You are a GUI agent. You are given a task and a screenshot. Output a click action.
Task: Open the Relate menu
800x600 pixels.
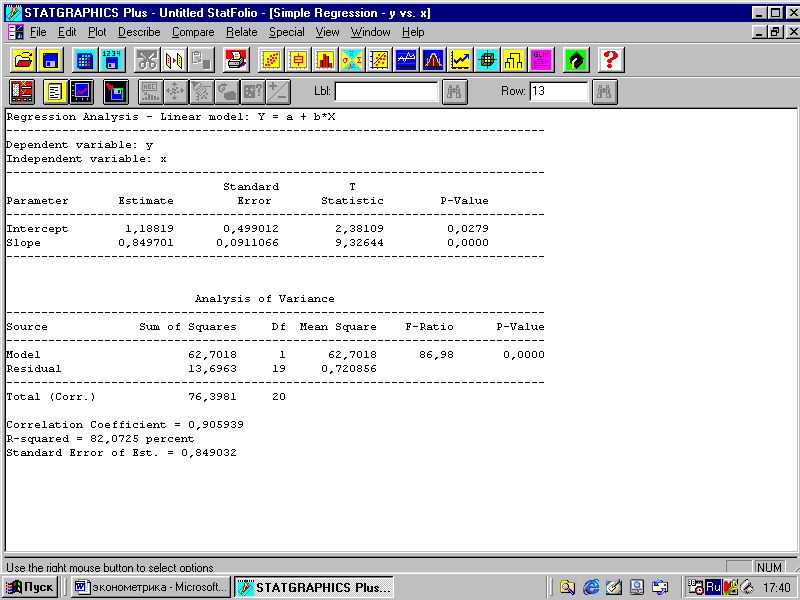[x=242, y=32]
